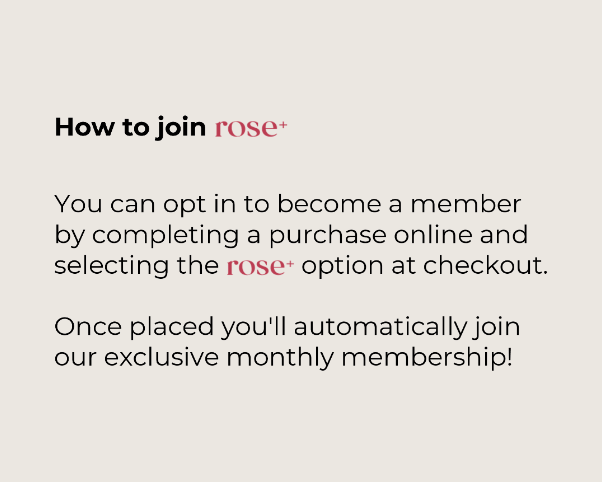Click the word 'selecting' in the third line
The image size is (602, 482).
(111, 266)
